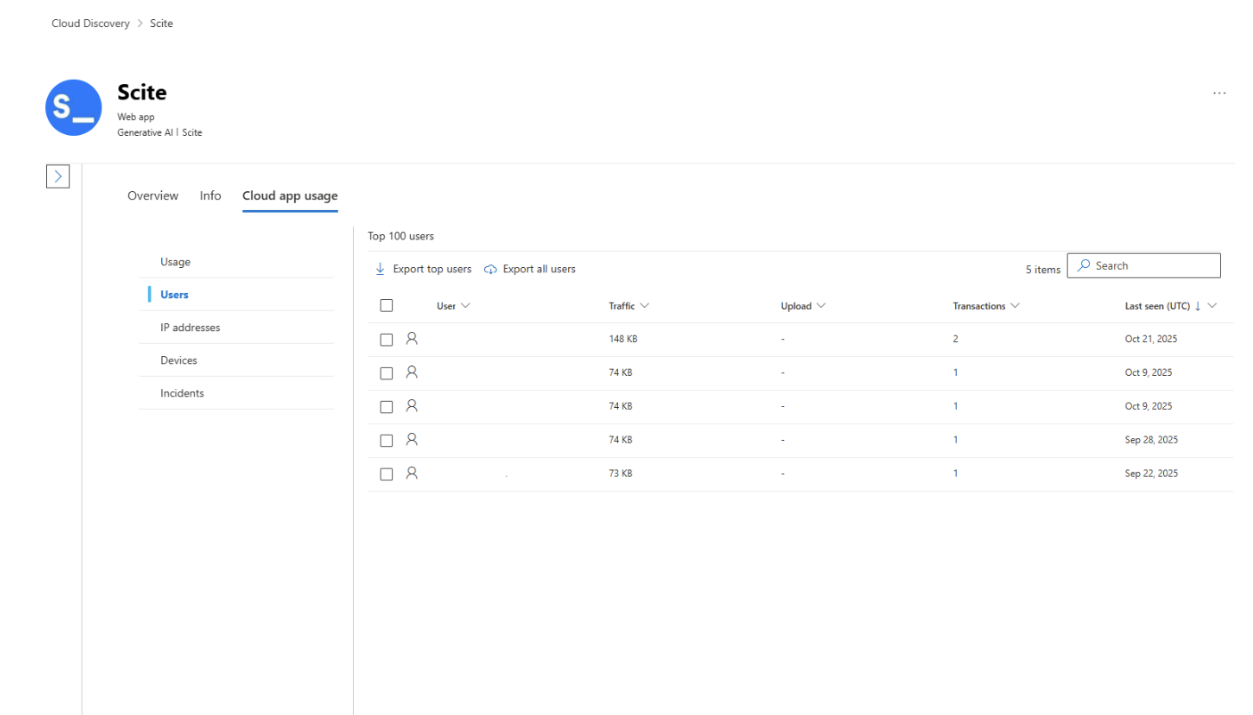The width and height of the screenshot is (1253, 715).
Task: Click the Oct 21, 2025 date cell
Action: click(x=1151, y=339)
